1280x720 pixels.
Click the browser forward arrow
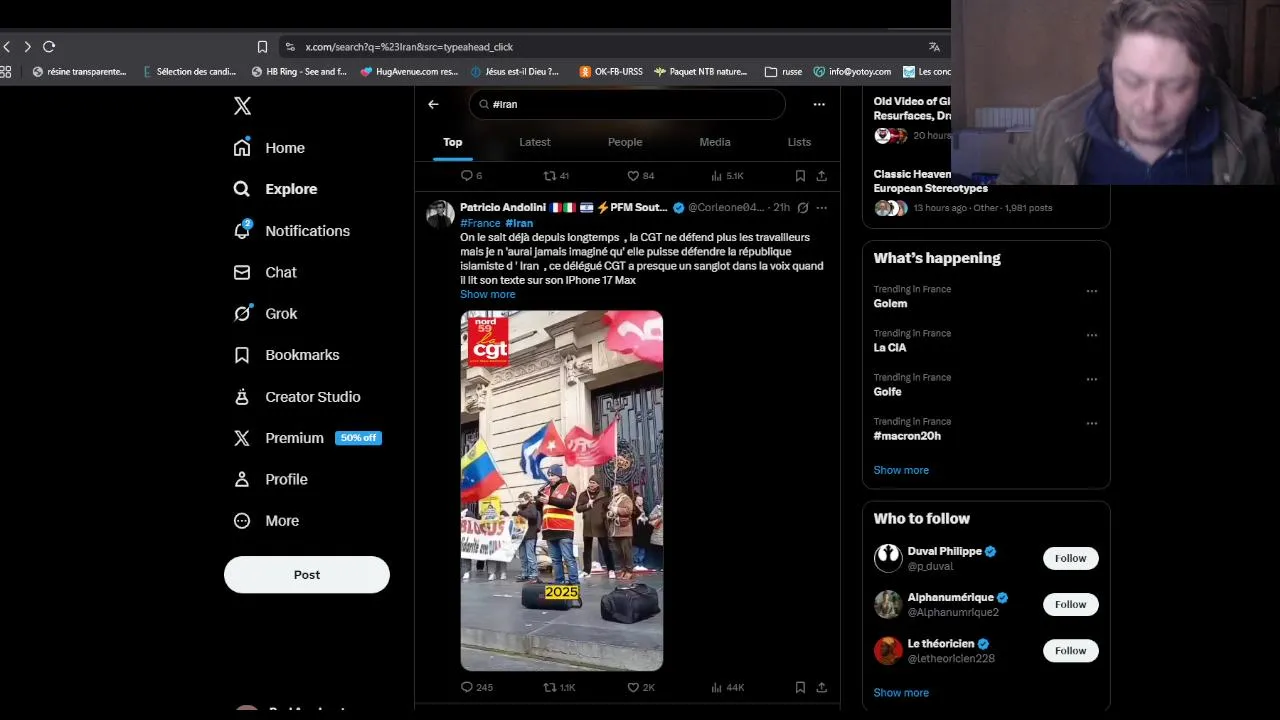pyautogui.click(x=27, y=46)
